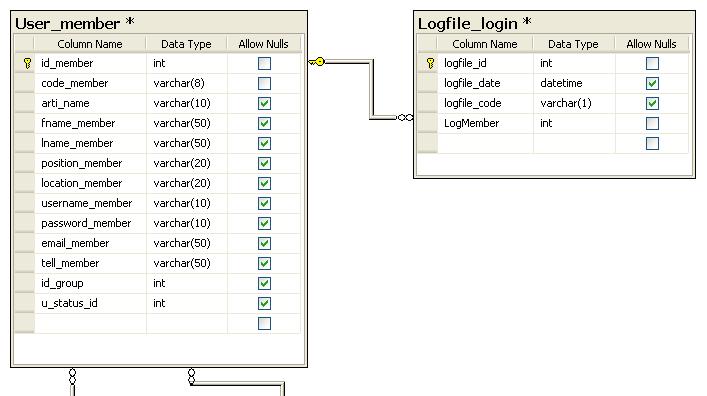707x396 pixels.
Task: Uncheck Allow Nulls for position_member
Action: 264,163
